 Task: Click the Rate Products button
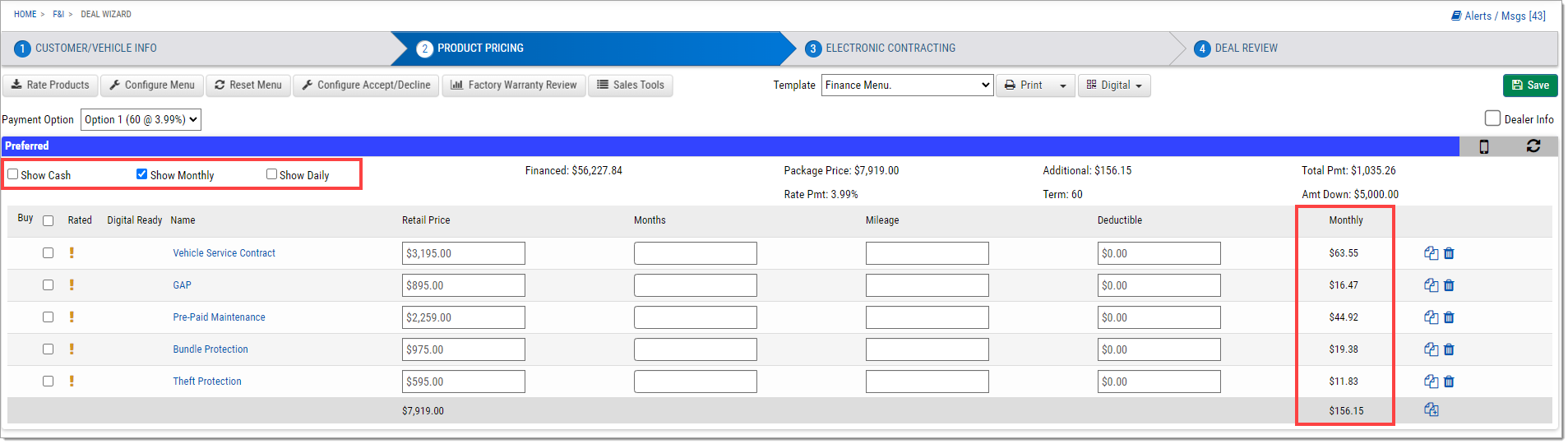pos(50,86)
